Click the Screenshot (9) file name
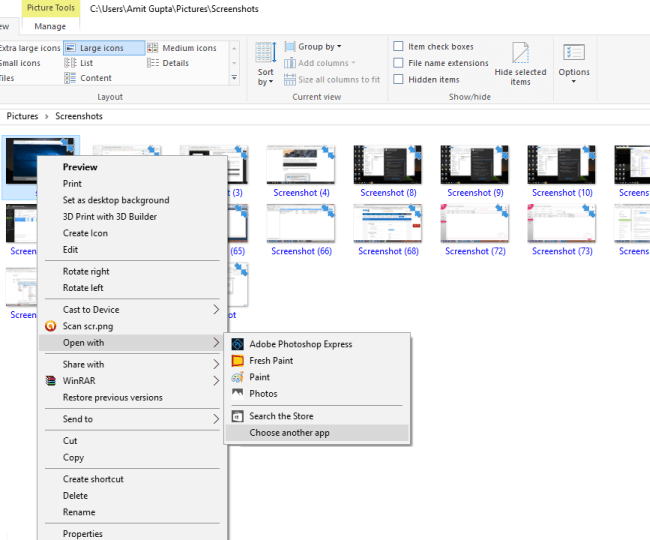Image resolution: width=650 pixels, height=540 pixels. click(475, 193)
